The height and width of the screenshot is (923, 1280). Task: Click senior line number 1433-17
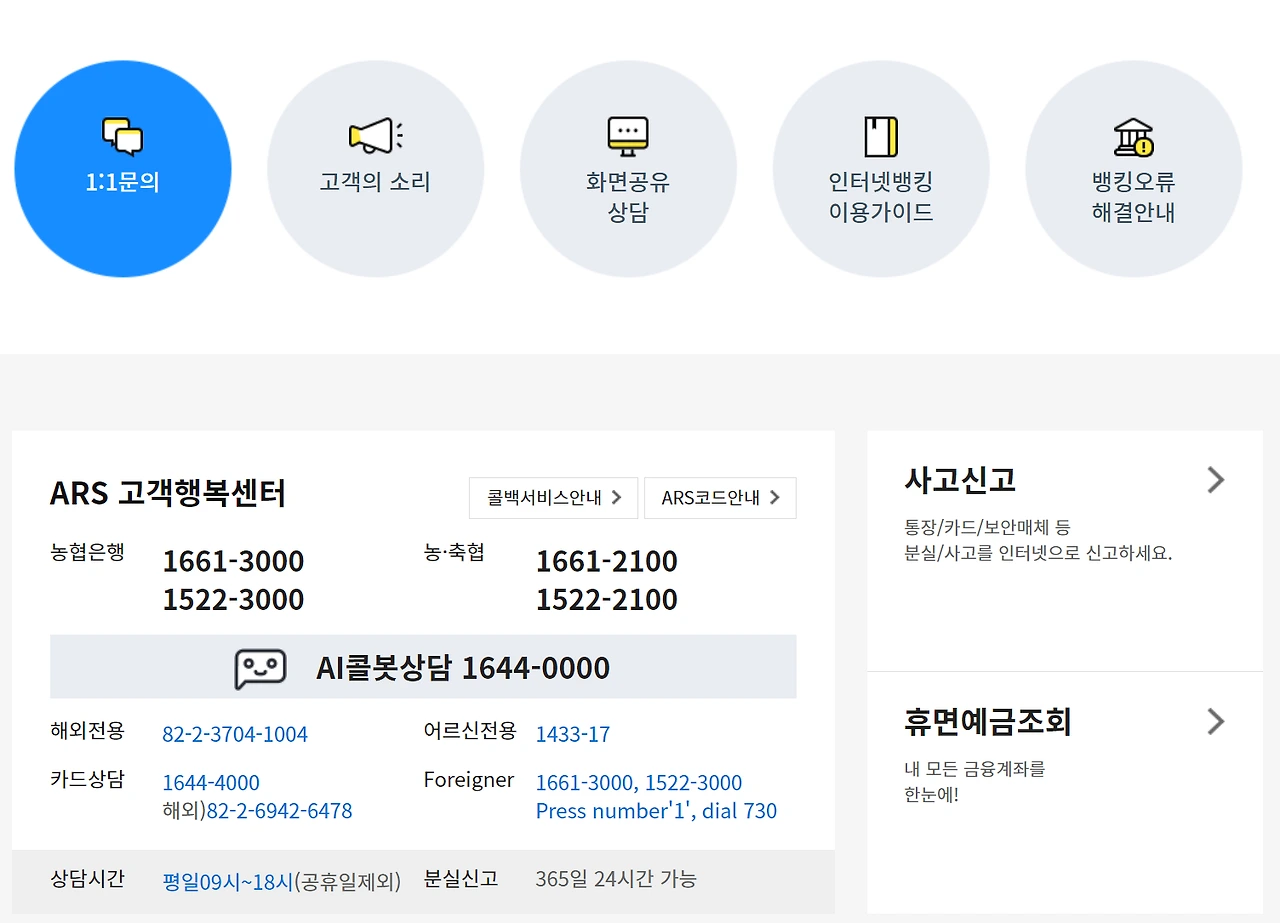(573, 734)
